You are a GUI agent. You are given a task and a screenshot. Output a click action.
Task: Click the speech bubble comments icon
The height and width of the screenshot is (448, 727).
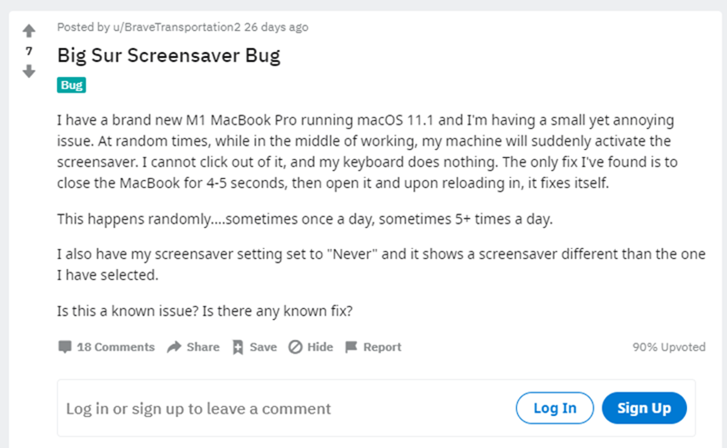pos(64,347)
